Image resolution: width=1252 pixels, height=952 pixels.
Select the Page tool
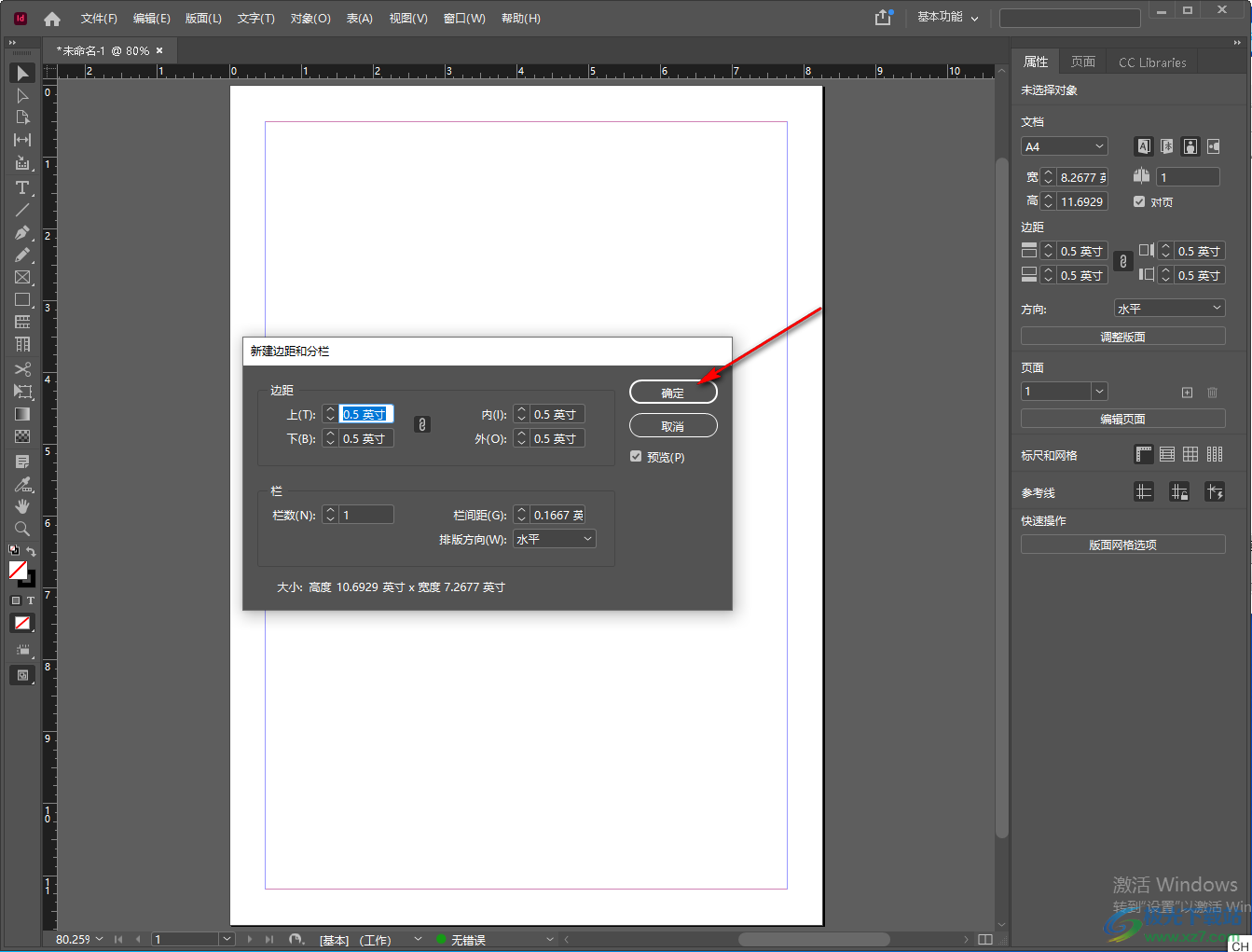coord(22,117)
